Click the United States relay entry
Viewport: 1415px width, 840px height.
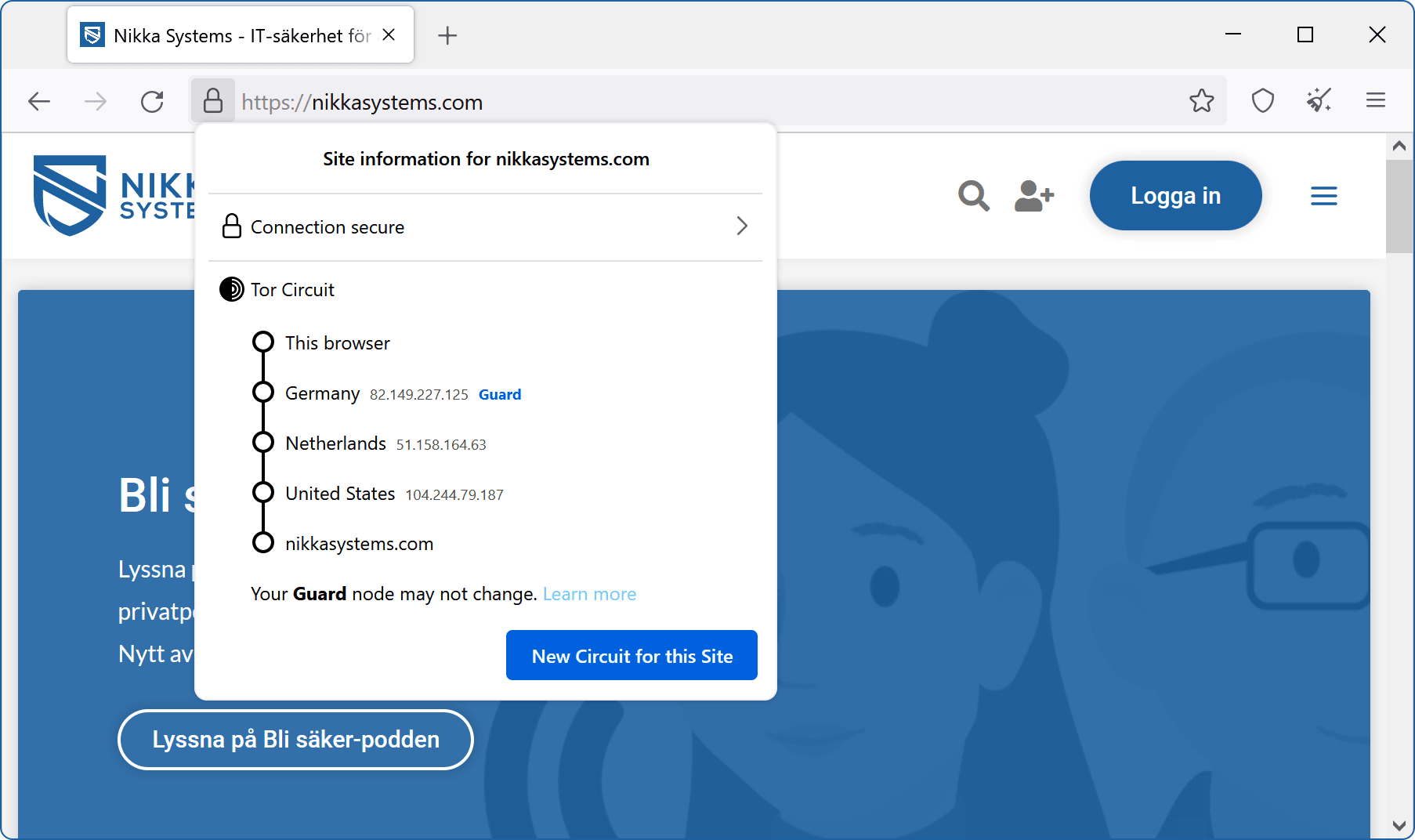(378, 494)
